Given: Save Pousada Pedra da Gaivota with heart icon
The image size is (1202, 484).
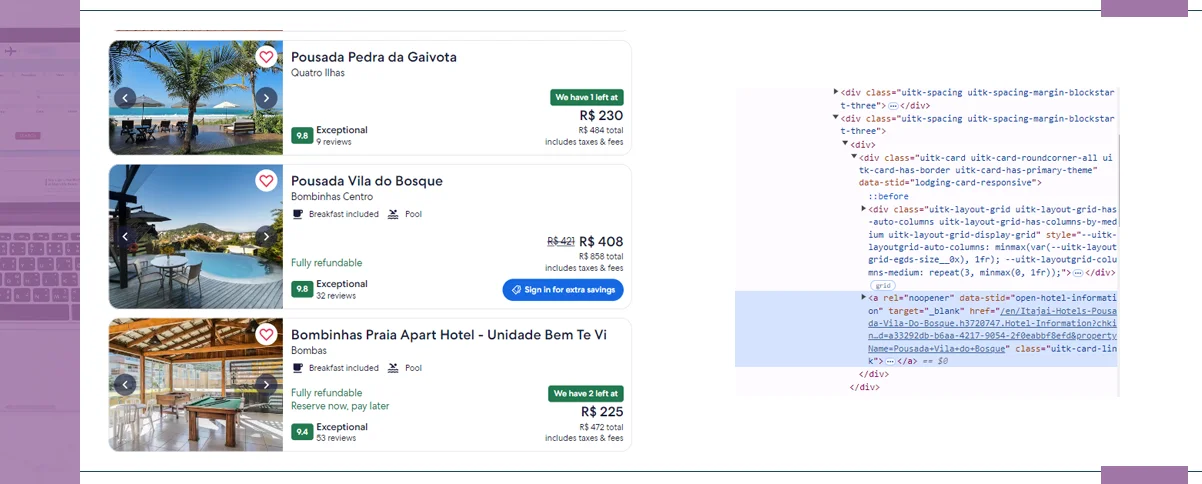Looking at the screenshot, I should point(266,57).
